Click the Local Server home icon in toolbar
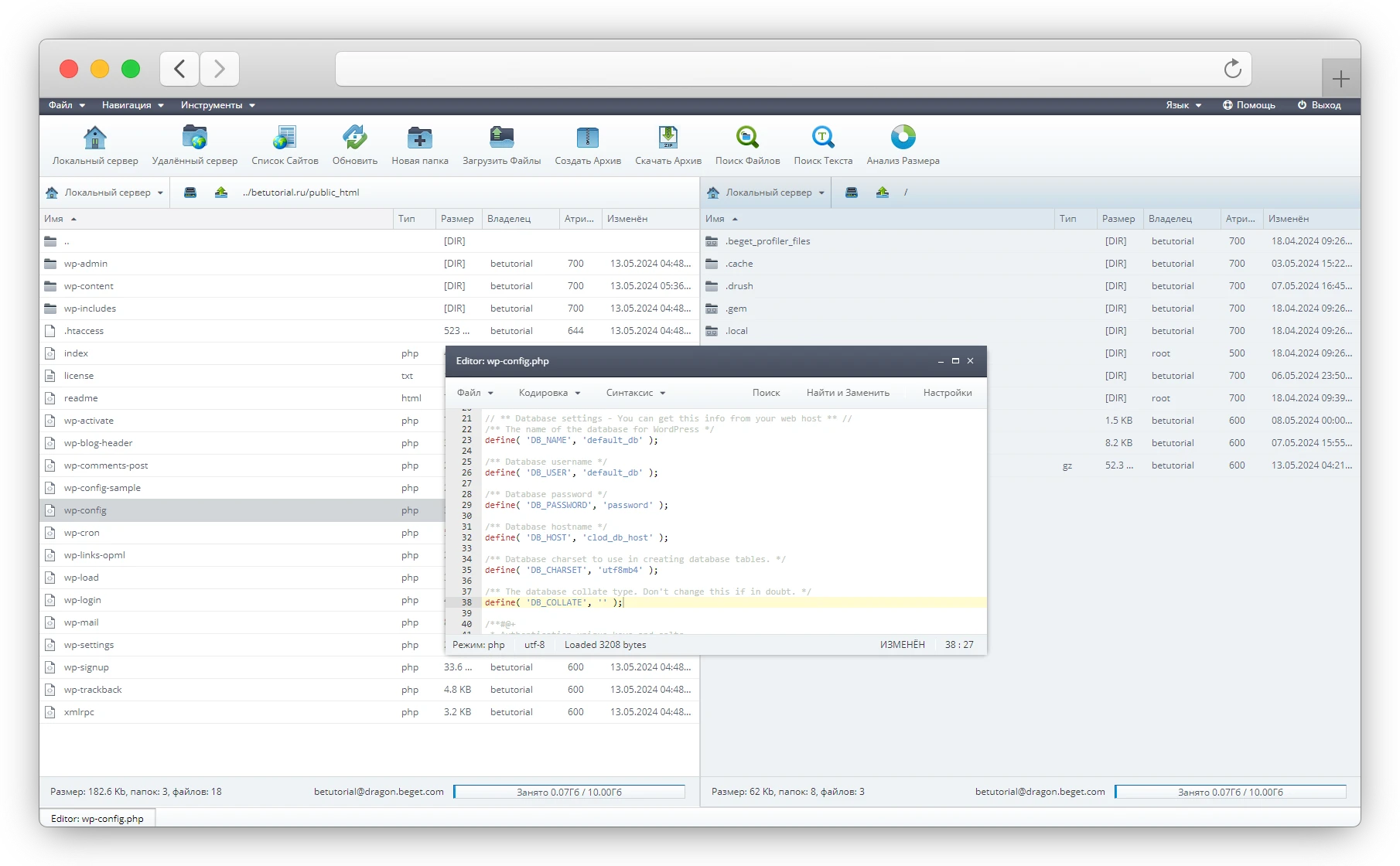Image resolution: width=1400 pixels, height=866 pixels. coord(95,138)
